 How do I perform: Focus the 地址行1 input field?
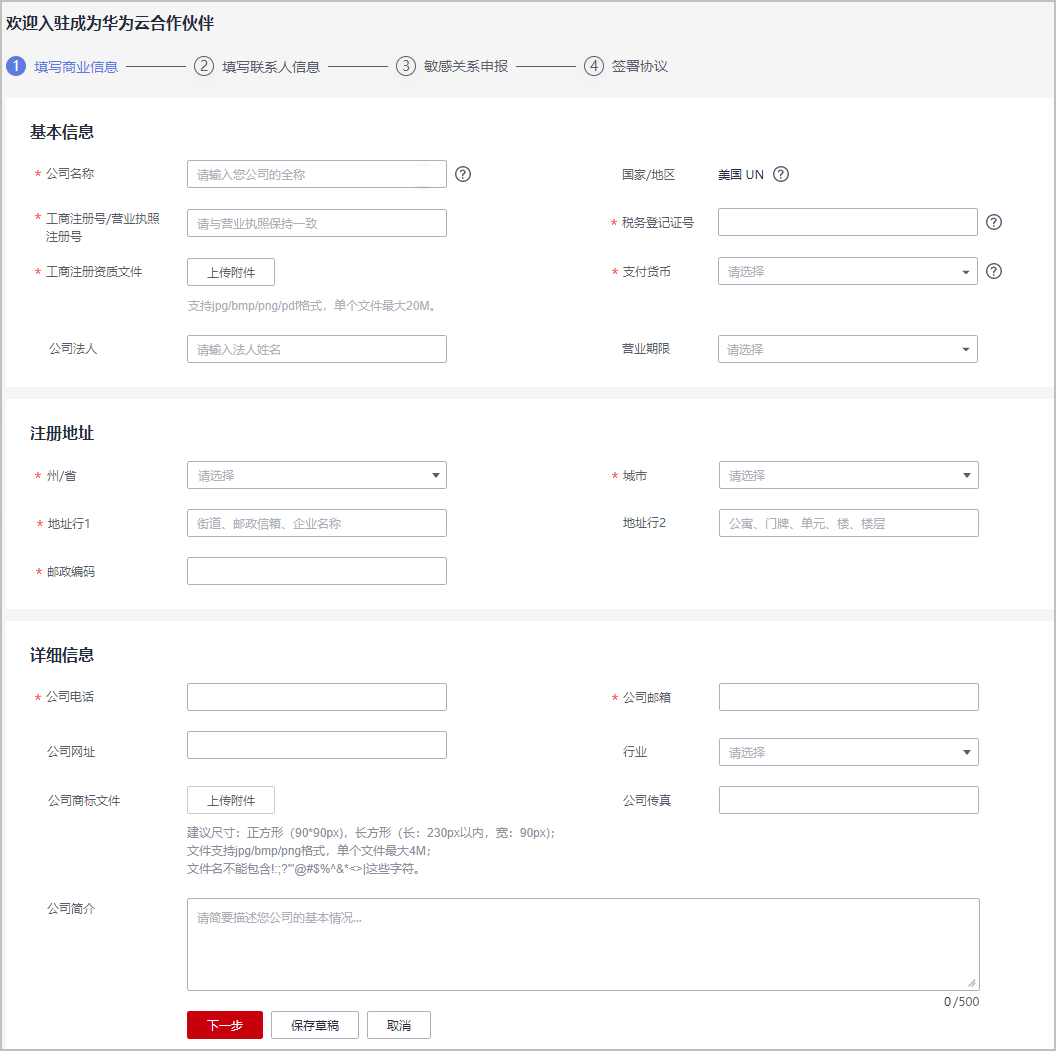coord(317,523)
